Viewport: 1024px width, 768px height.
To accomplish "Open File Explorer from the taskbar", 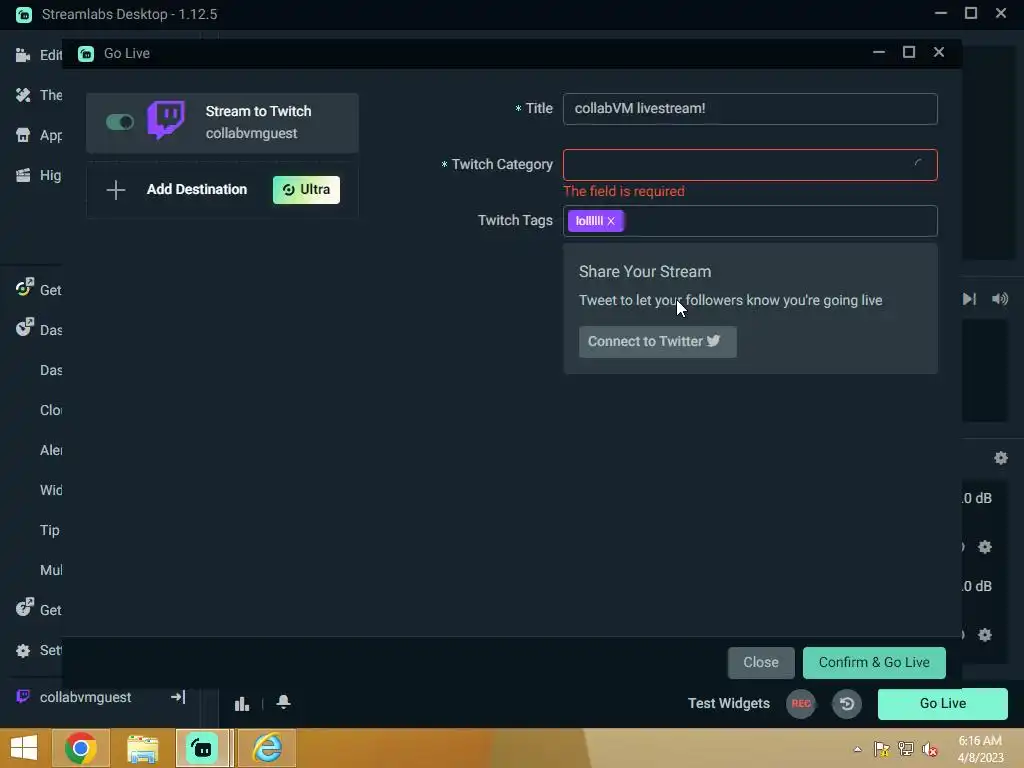I will tap(142, 748).
